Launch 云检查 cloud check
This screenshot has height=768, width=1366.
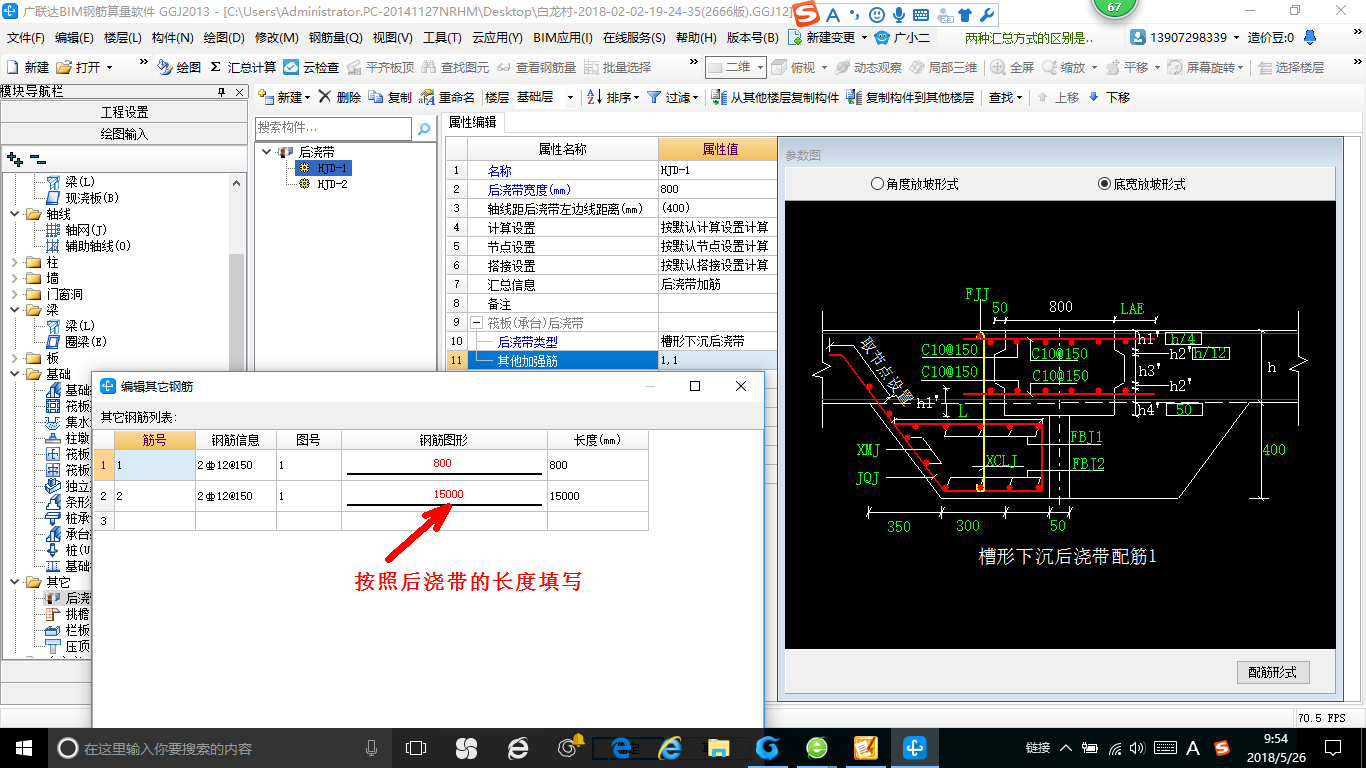point(311,67)
